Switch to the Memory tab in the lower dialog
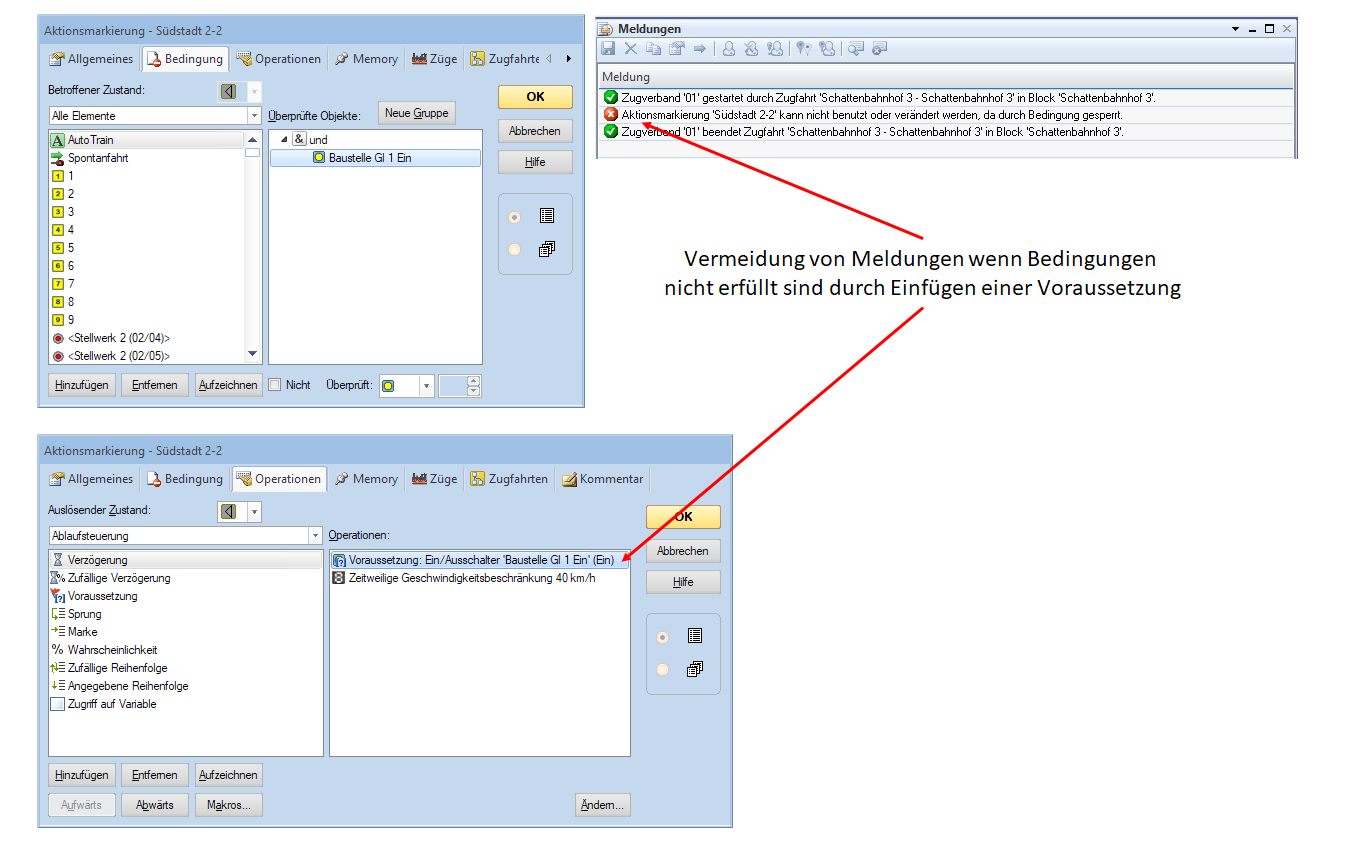Image resolution: width=1361 pixels, height=841 pixels. (366, 479)
